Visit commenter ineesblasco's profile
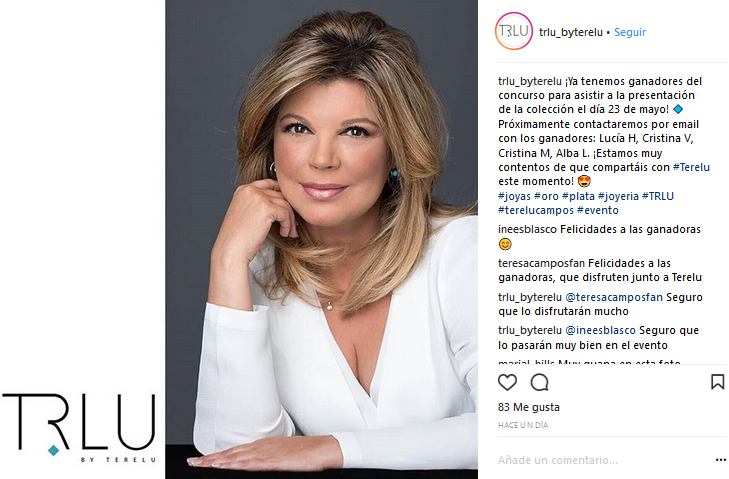Screen dimensions: 729x479 [x=527, y=229]
